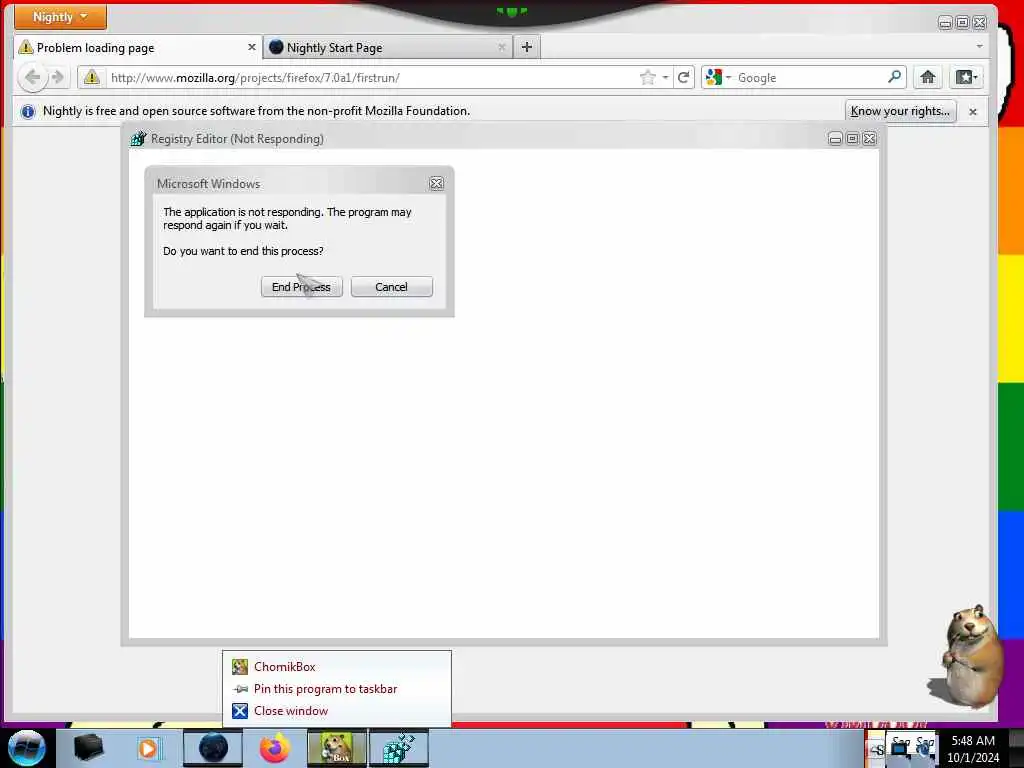This screenshot has width=1024, height=768.
Task: Go to home page with the Home icon
Action: coord(927,78)
